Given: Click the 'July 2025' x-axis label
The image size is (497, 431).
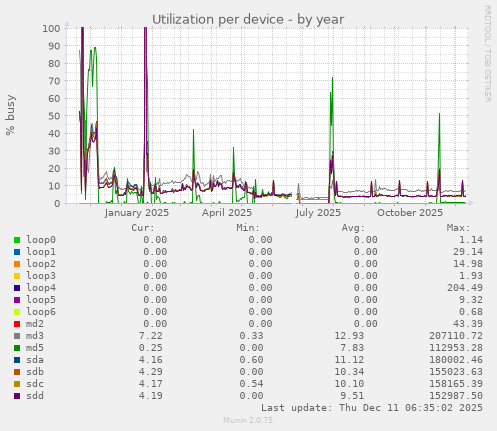Looking at the screenshot, I should point(318,213).
